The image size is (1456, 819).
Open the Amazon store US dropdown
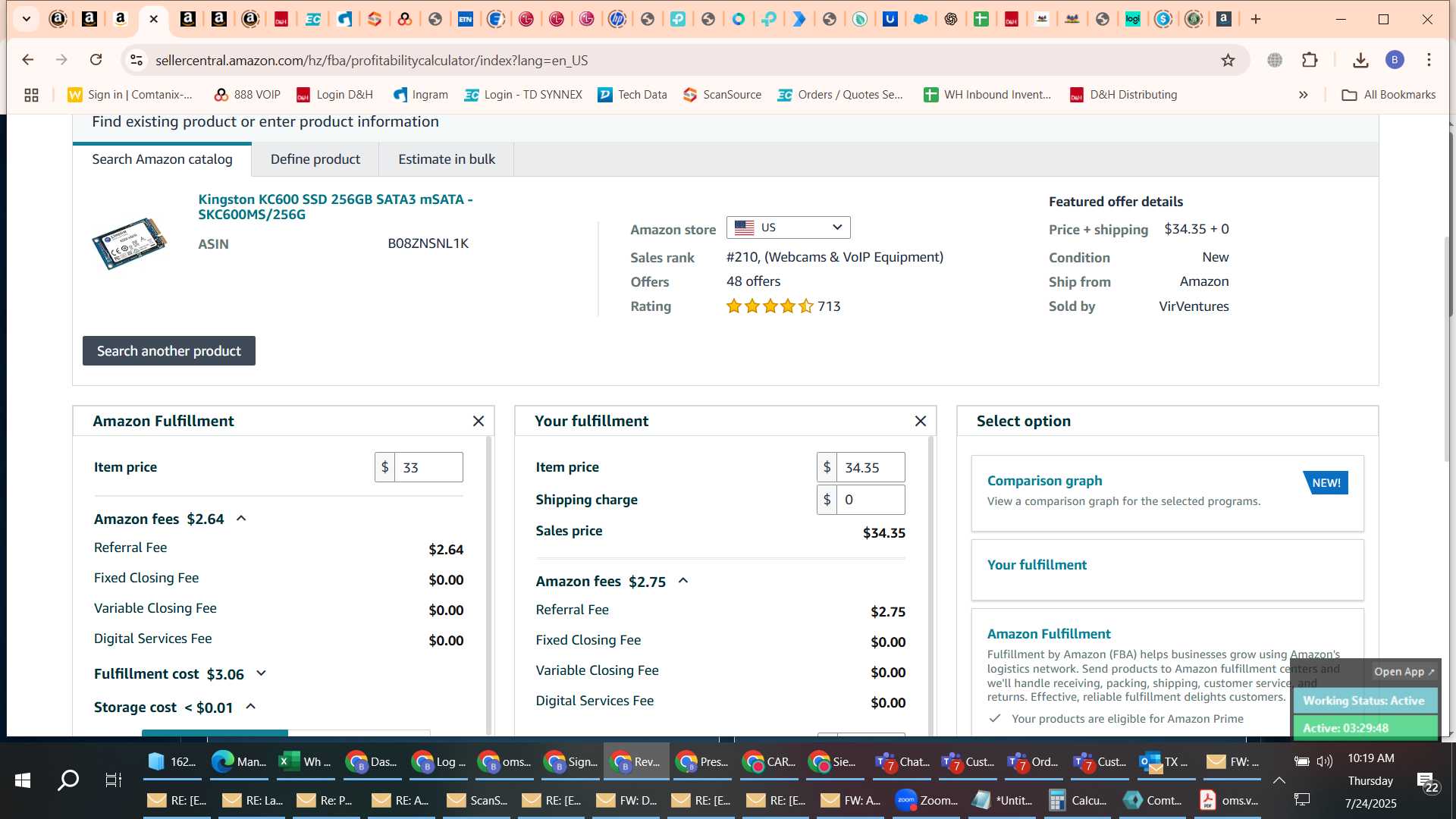(788, 227)
